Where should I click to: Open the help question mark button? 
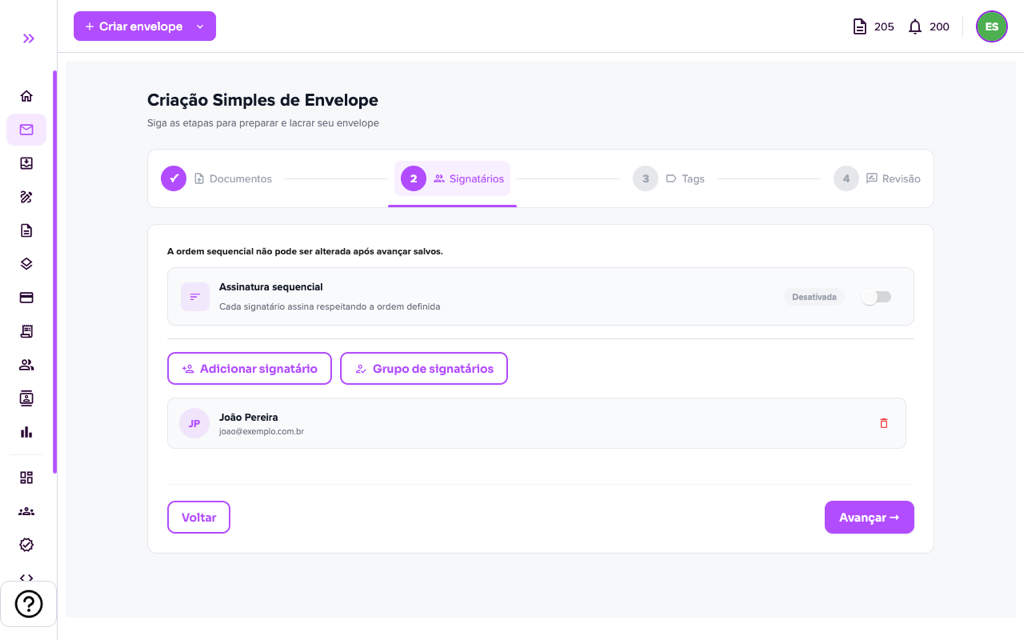[29, 604]
